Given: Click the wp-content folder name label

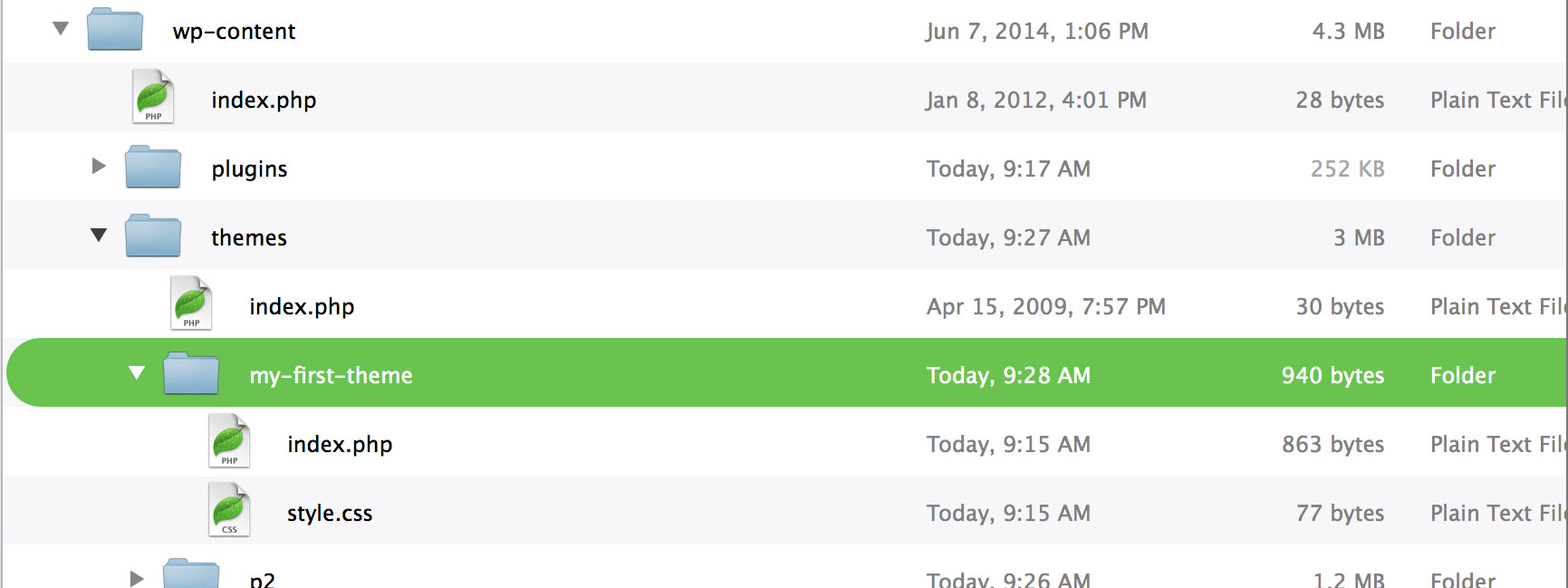Looking at the screenshot, I should point(237,30).
